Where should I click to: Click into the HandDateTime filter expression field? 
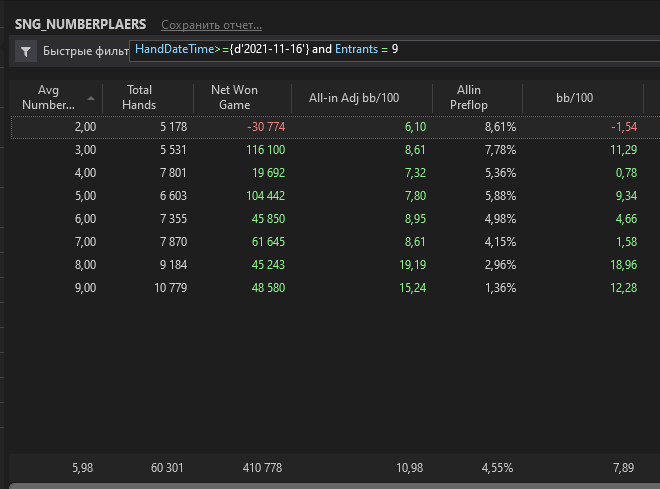point(394,50)
